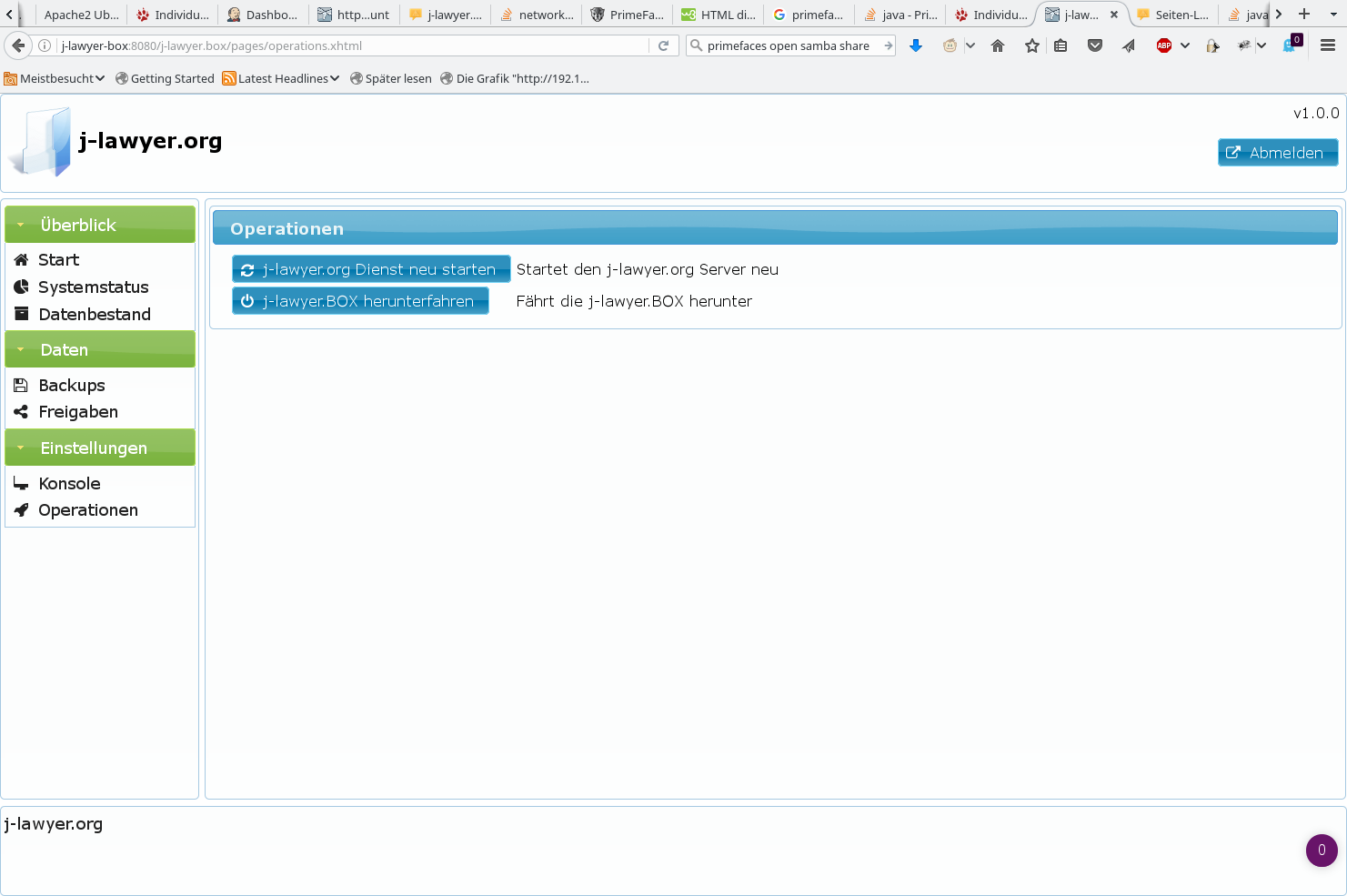Open the Greasemonkey dropdown arrow
1347x896 pixels.
click(x=970, y=45)
